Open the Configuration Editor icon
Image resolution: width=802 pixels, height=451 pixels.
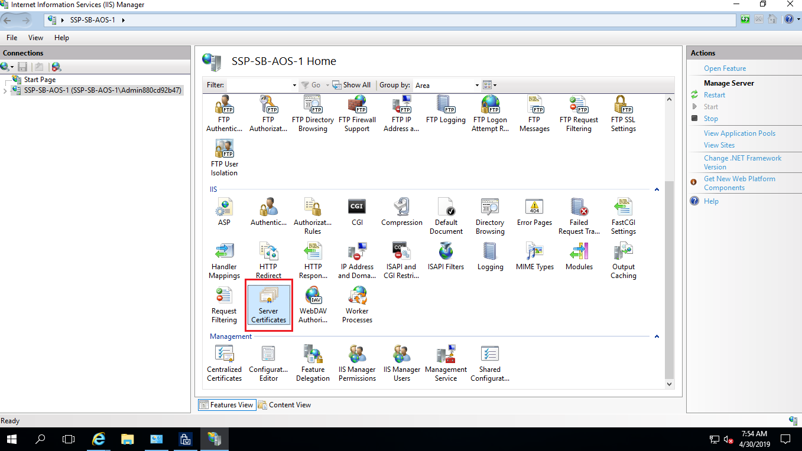click(268, 364)
